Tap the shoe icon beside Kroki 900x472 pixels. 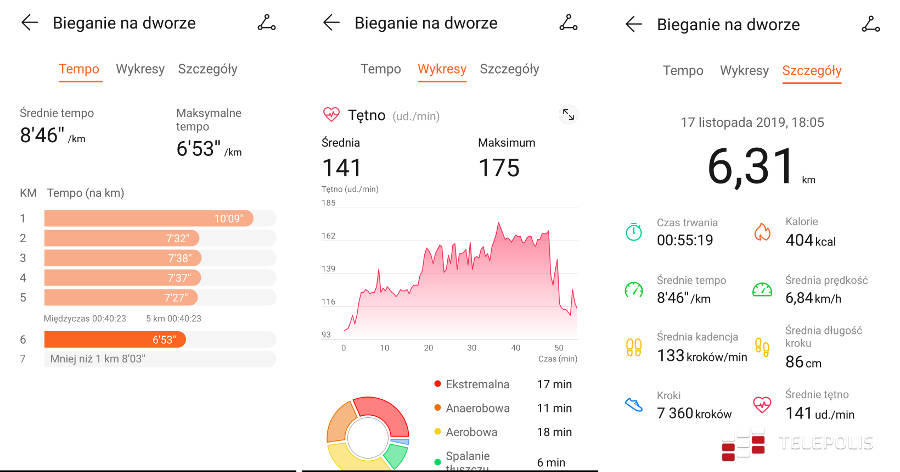coord(634,404)
